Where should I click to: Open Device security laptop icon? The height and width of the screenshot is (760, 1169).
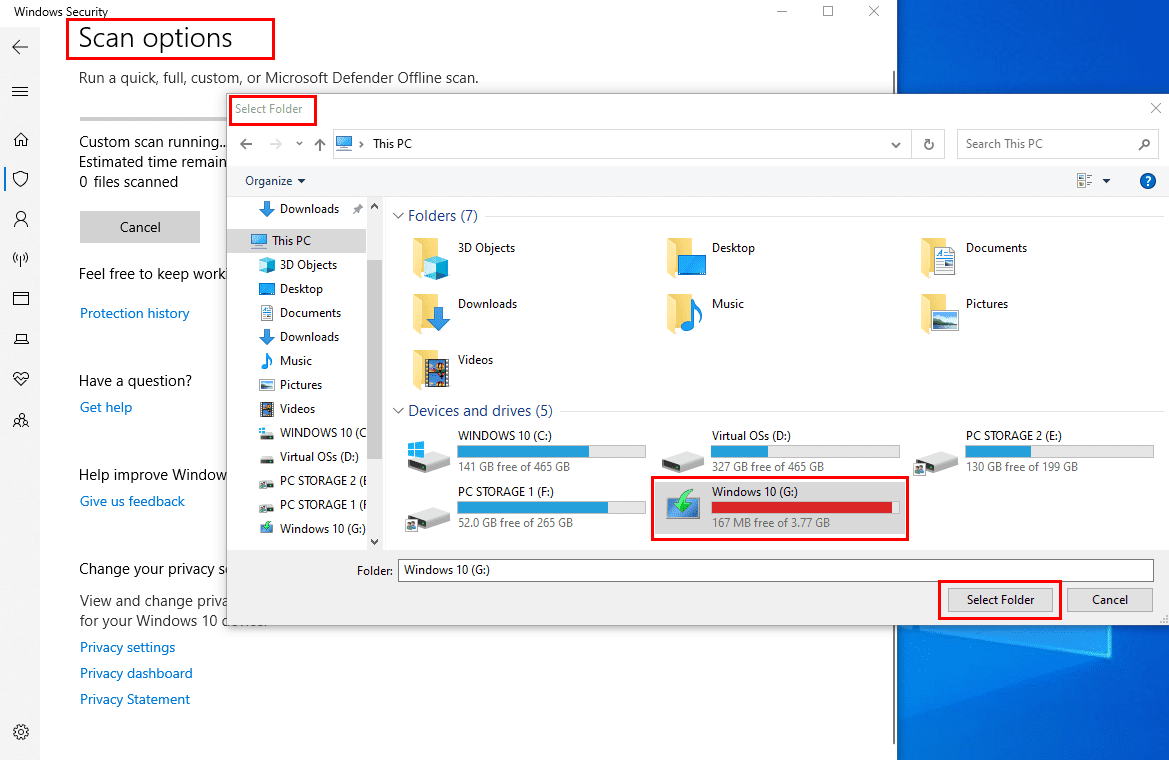pos(21,339)
